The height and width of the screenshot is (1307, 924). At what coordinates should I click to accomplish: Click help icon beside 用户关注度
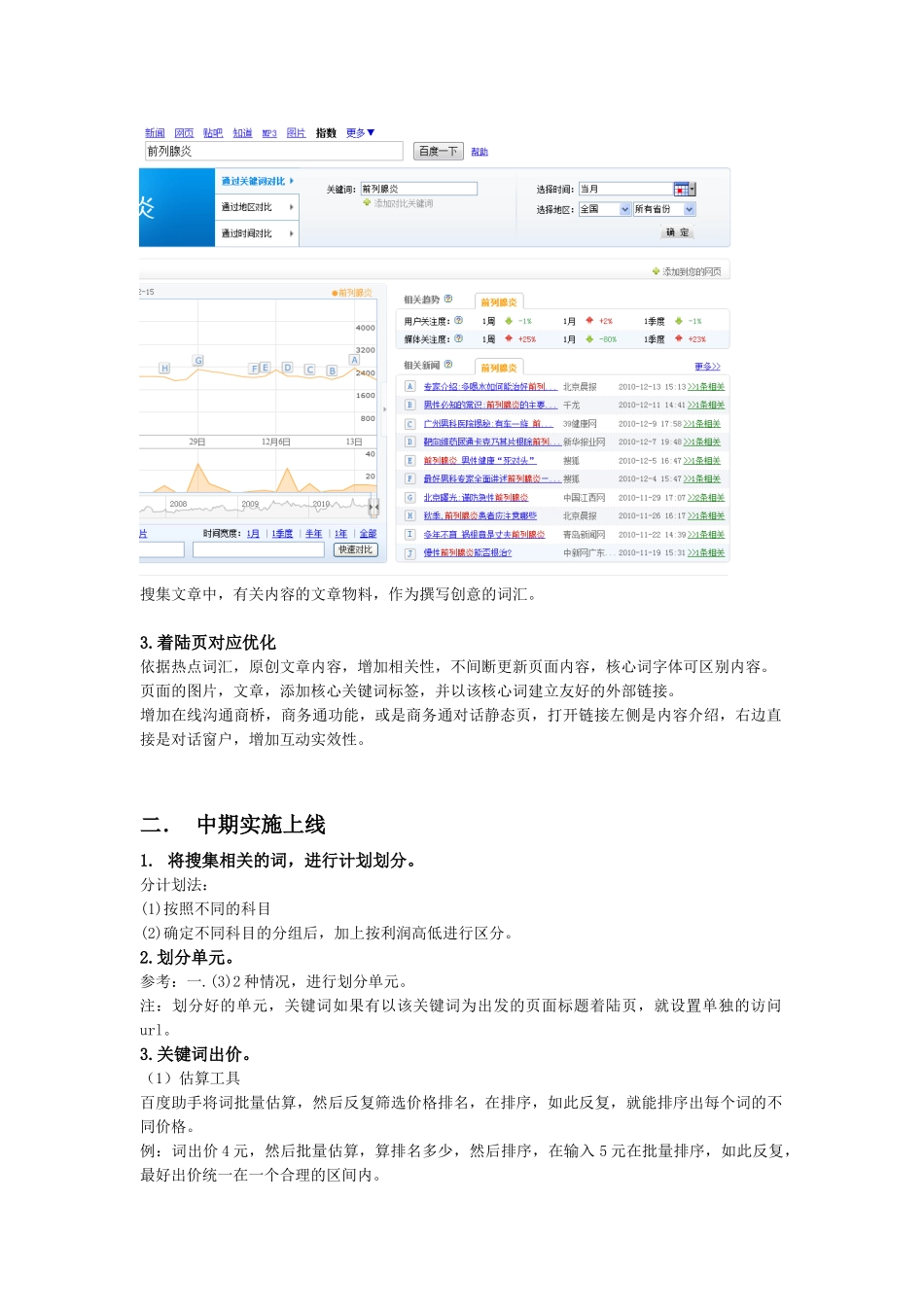[458, 321]
